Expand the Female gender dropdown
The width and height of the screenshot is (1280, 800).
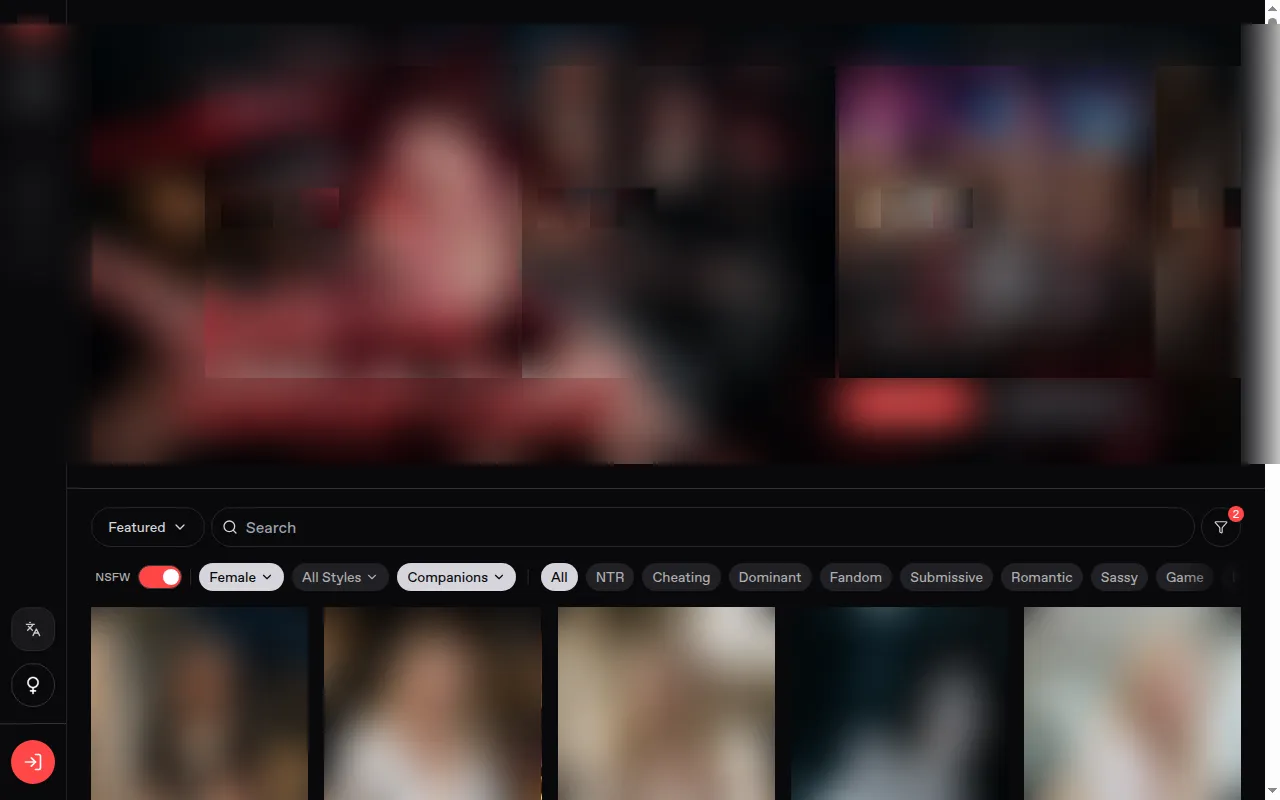(x=241, y=577)
